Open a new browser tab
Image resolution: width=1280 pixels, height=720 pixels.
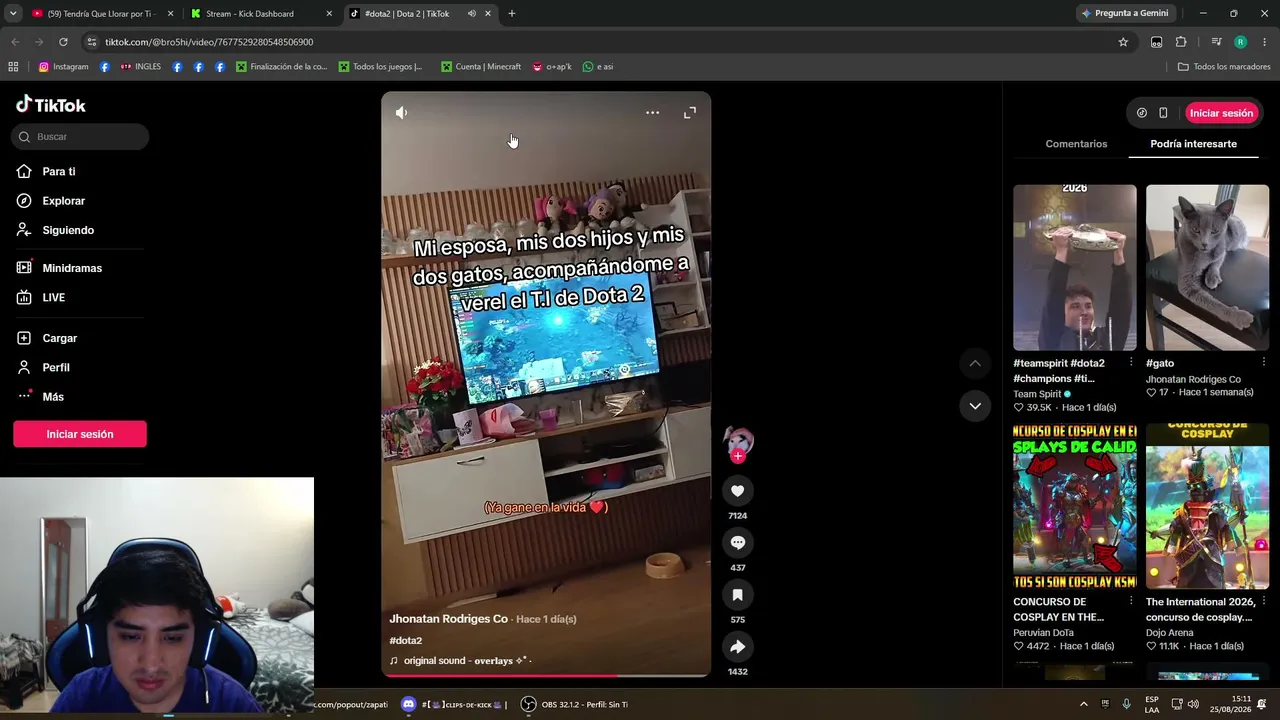[512, 14]
